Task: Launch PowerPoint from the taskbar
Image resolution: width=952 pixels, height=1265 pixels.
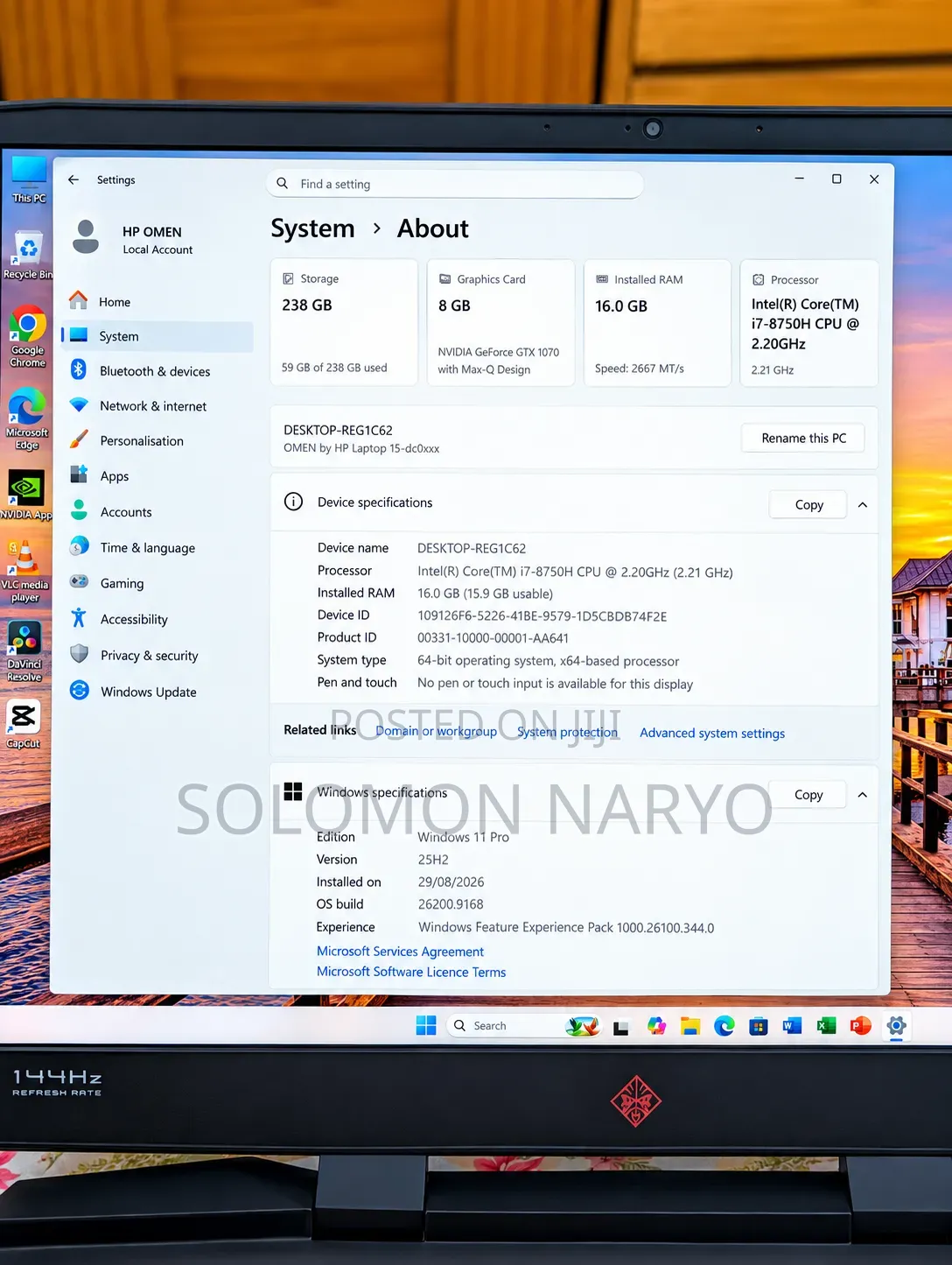Action: click(x=861, y=1025)
